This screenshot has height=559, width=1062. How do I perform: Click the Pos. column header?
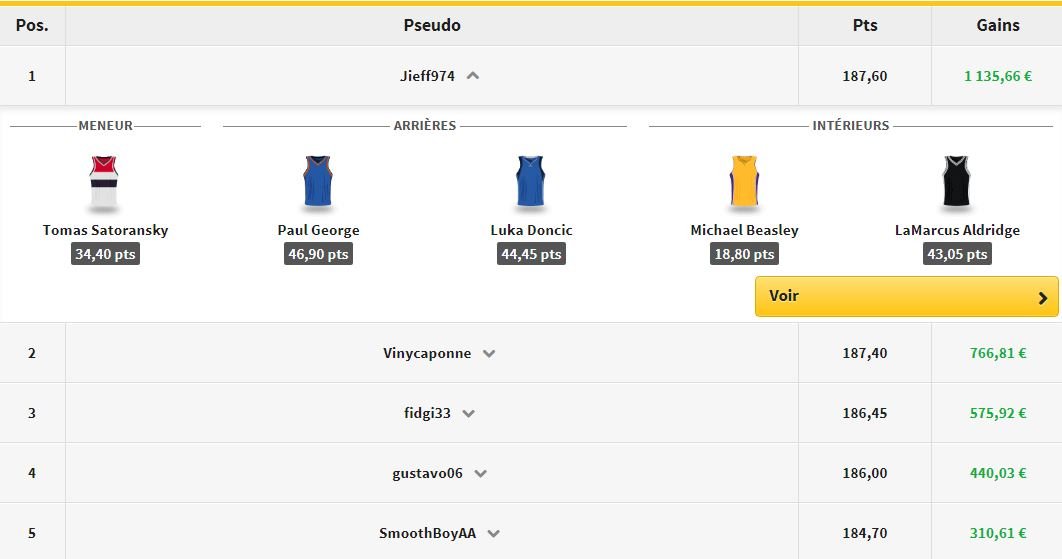32,25
